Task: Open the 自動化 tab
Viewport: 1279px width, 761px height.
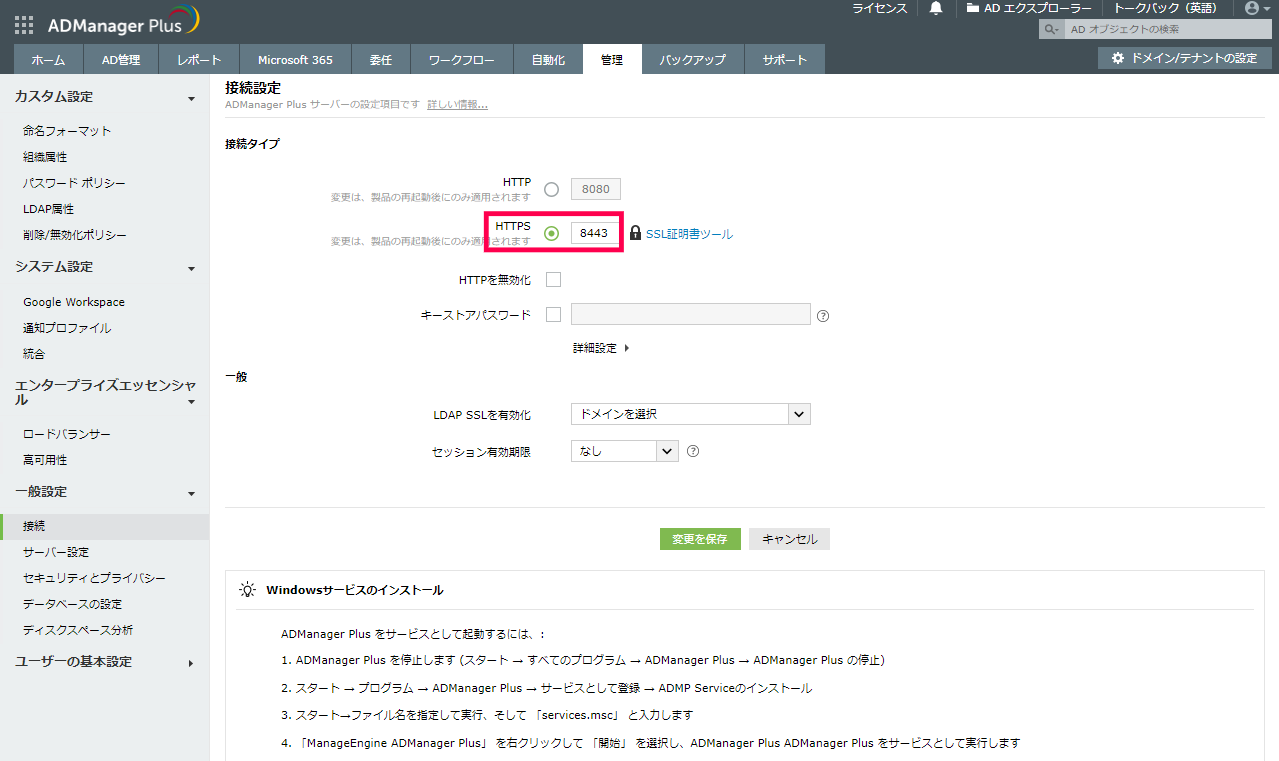Action: [x=548, y=59]
